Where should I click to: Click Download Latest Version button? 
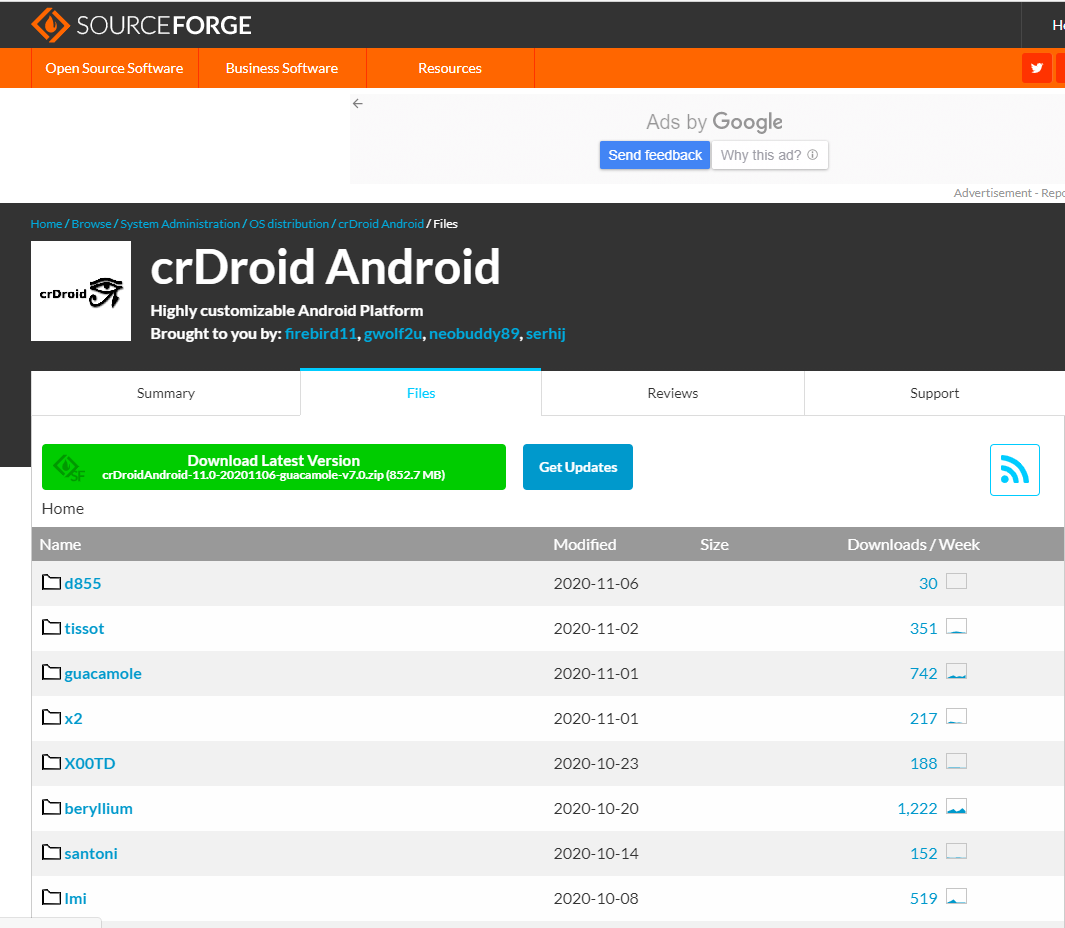tap(274, 467)
